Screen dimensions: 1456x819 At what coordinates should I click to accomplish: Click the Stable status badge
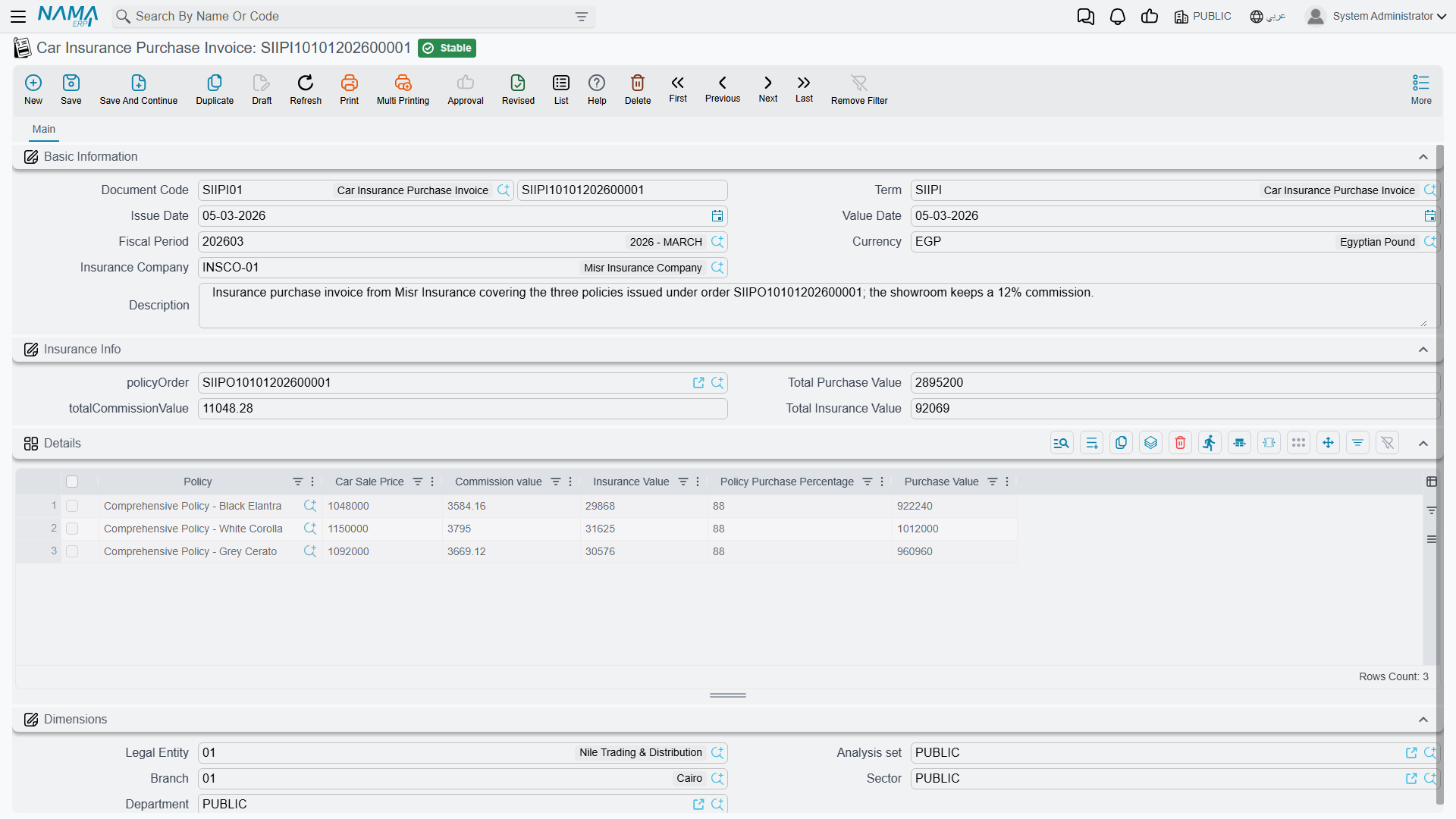447,48
